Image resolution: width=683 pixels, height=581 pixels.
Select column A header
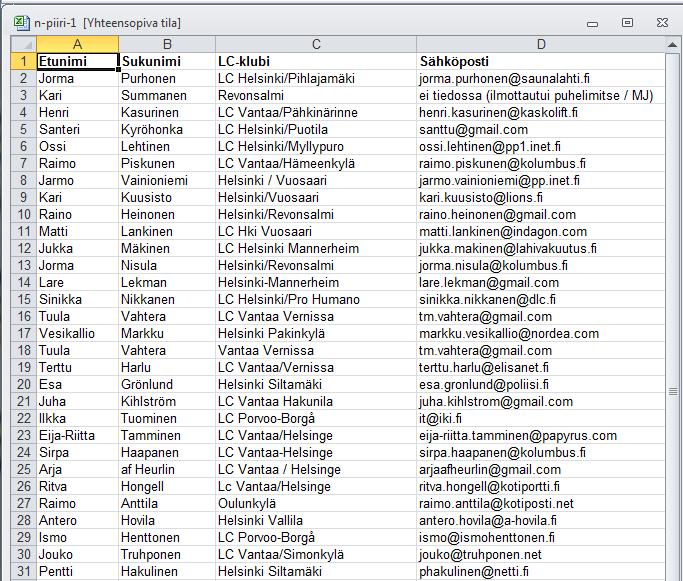[78, 44]
